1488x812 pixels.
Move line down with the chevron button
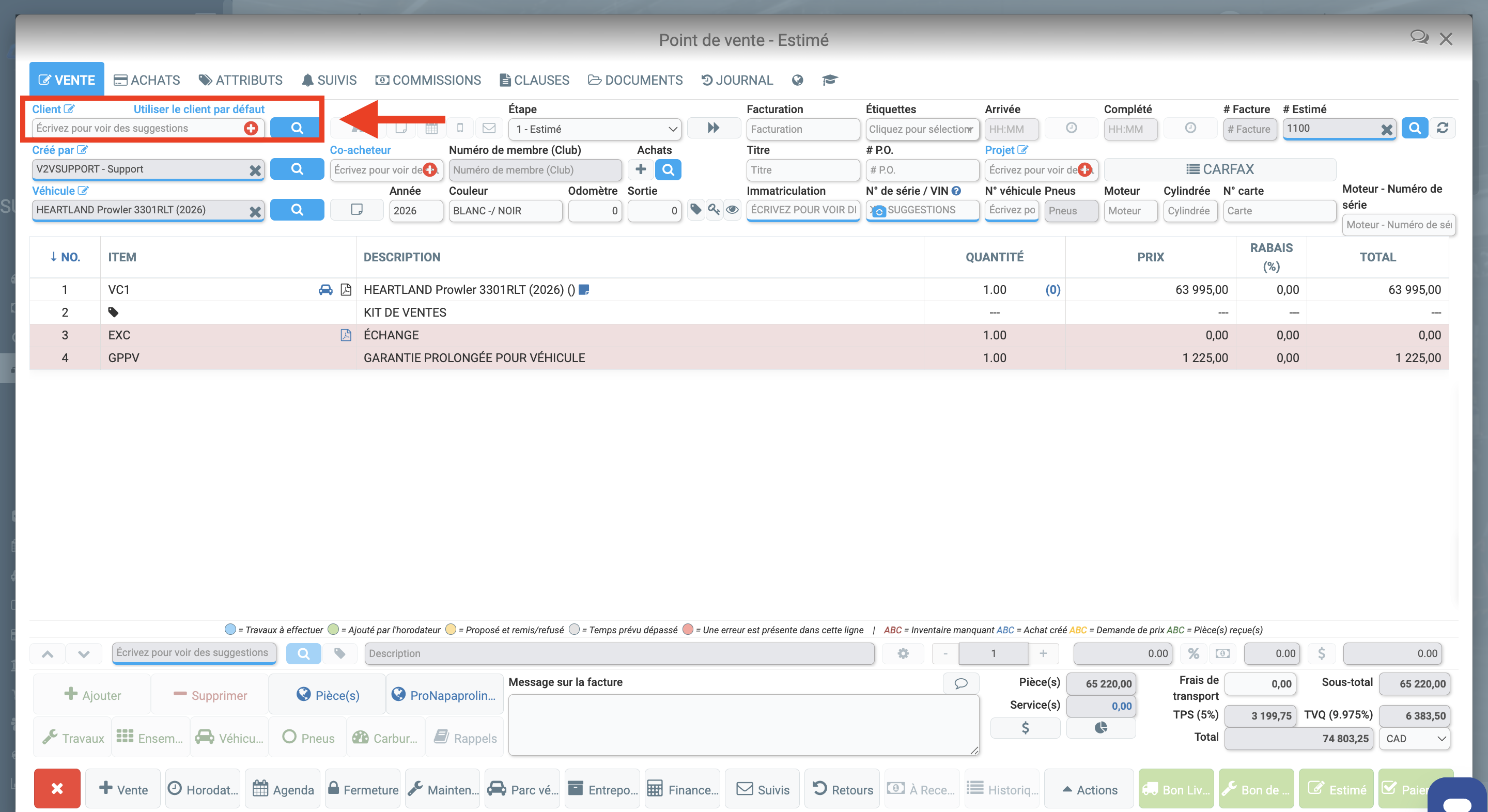84,654
